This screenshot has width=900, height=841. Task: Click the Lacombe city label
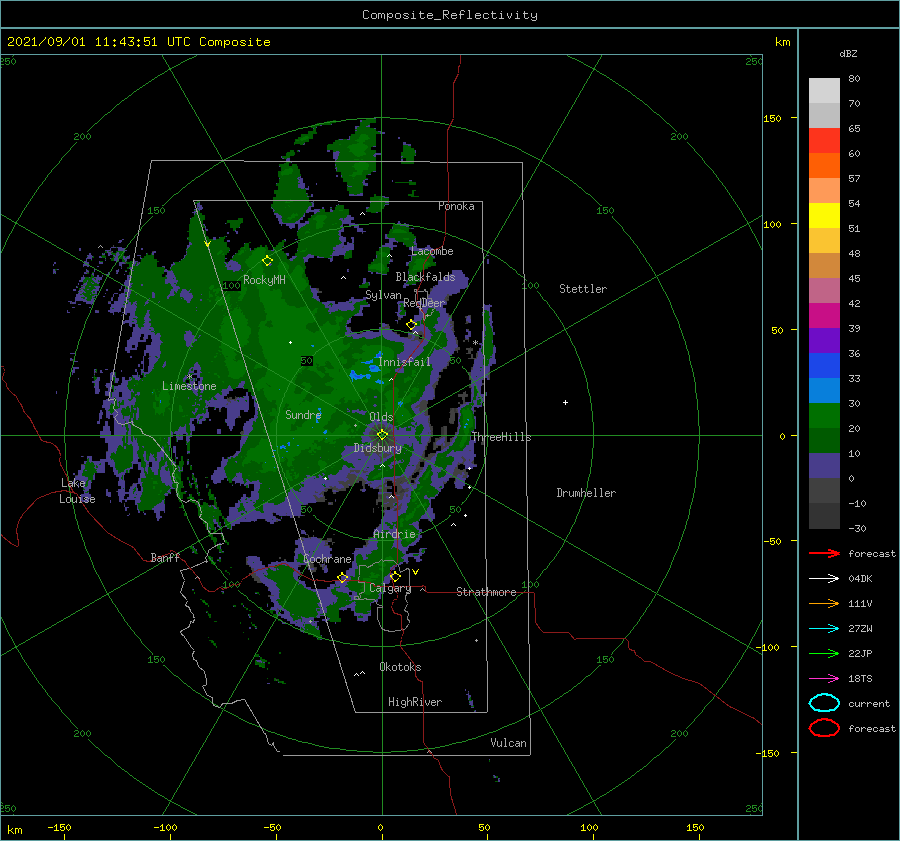432,251
